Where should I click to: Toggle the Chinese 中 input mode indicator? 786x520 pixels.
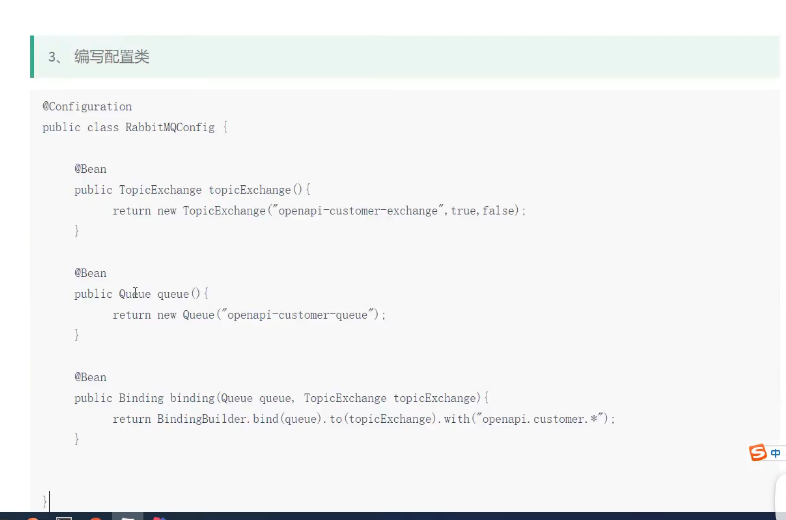pyautogui.click(x=776, y=454)
